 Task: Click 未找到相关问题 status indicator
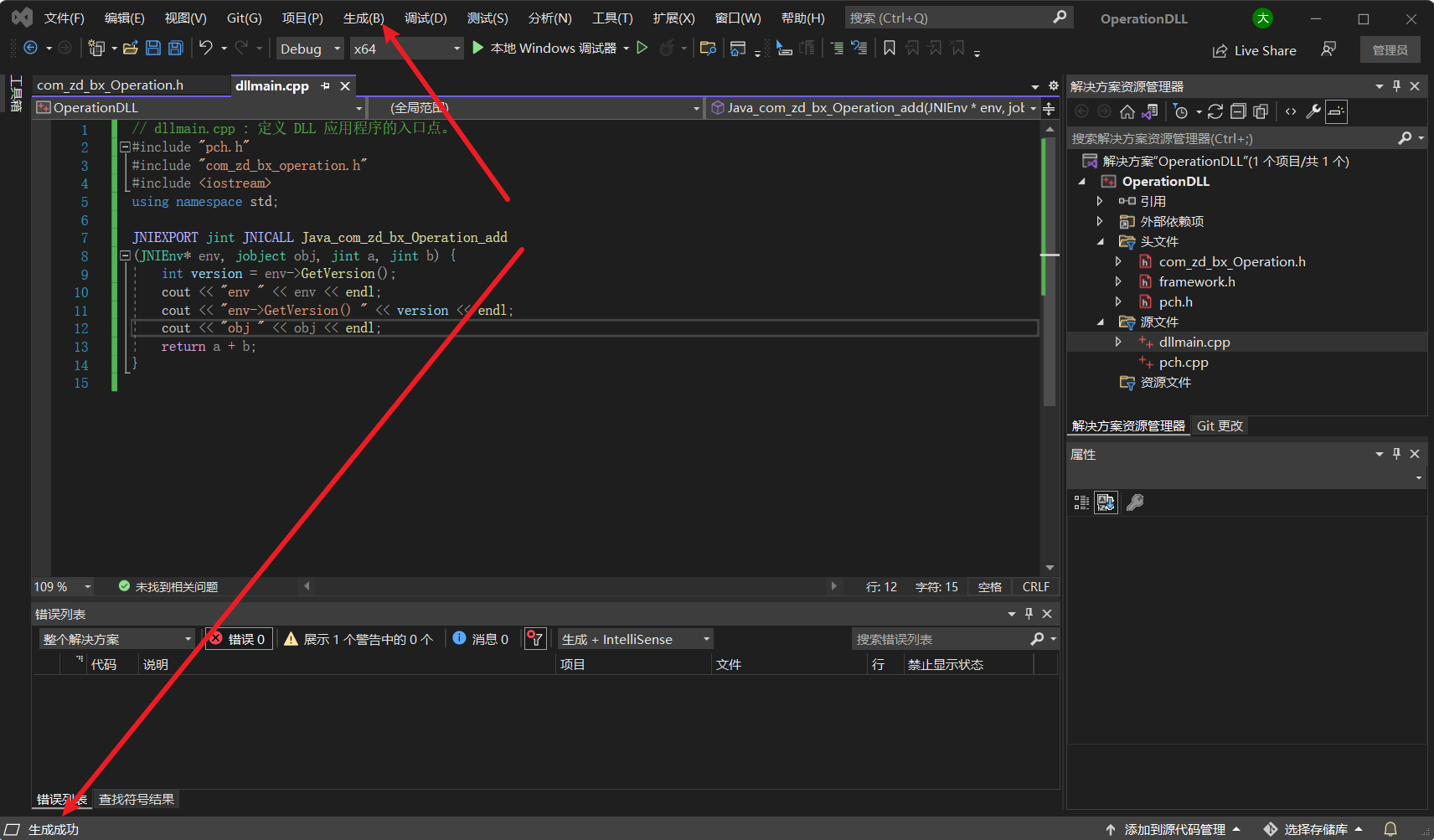click(x=168, y=587)
